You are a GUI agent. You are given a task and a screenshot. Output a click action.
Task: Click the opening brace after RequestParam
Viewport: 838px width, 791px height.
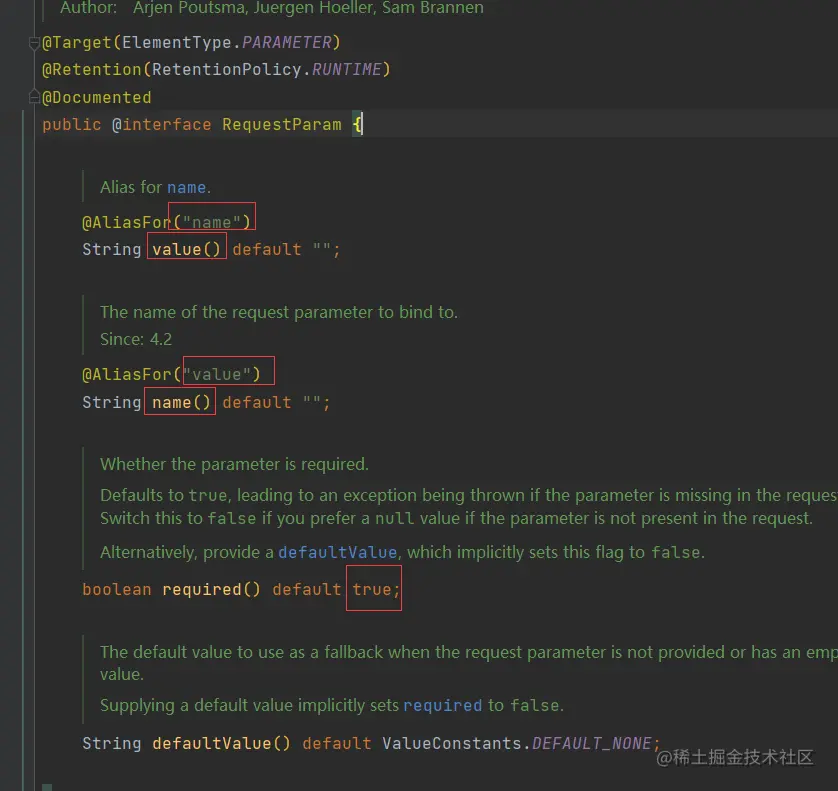coord(358,125)
